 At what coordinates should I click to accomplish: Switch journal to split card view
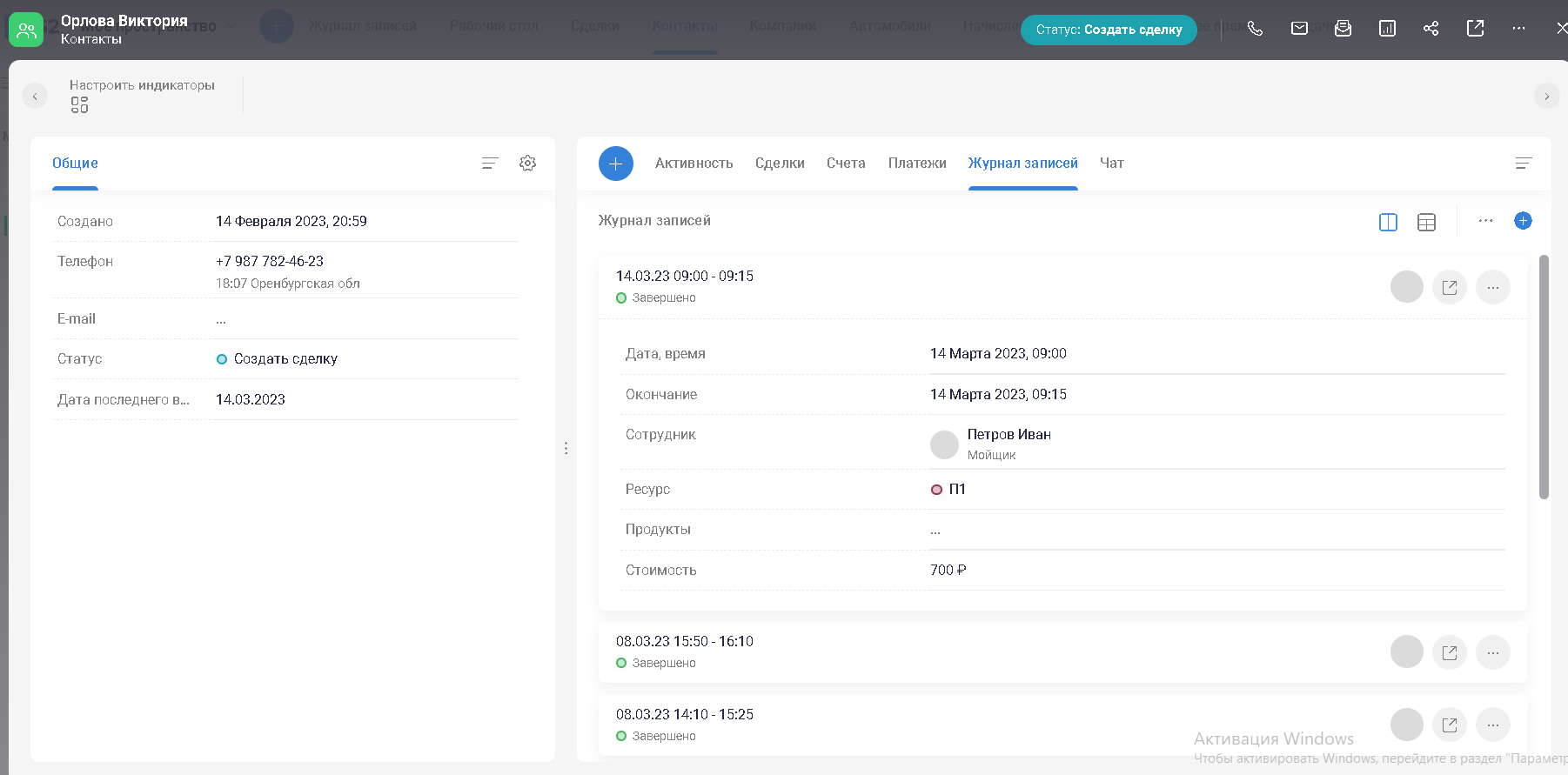pos(1388,223)
